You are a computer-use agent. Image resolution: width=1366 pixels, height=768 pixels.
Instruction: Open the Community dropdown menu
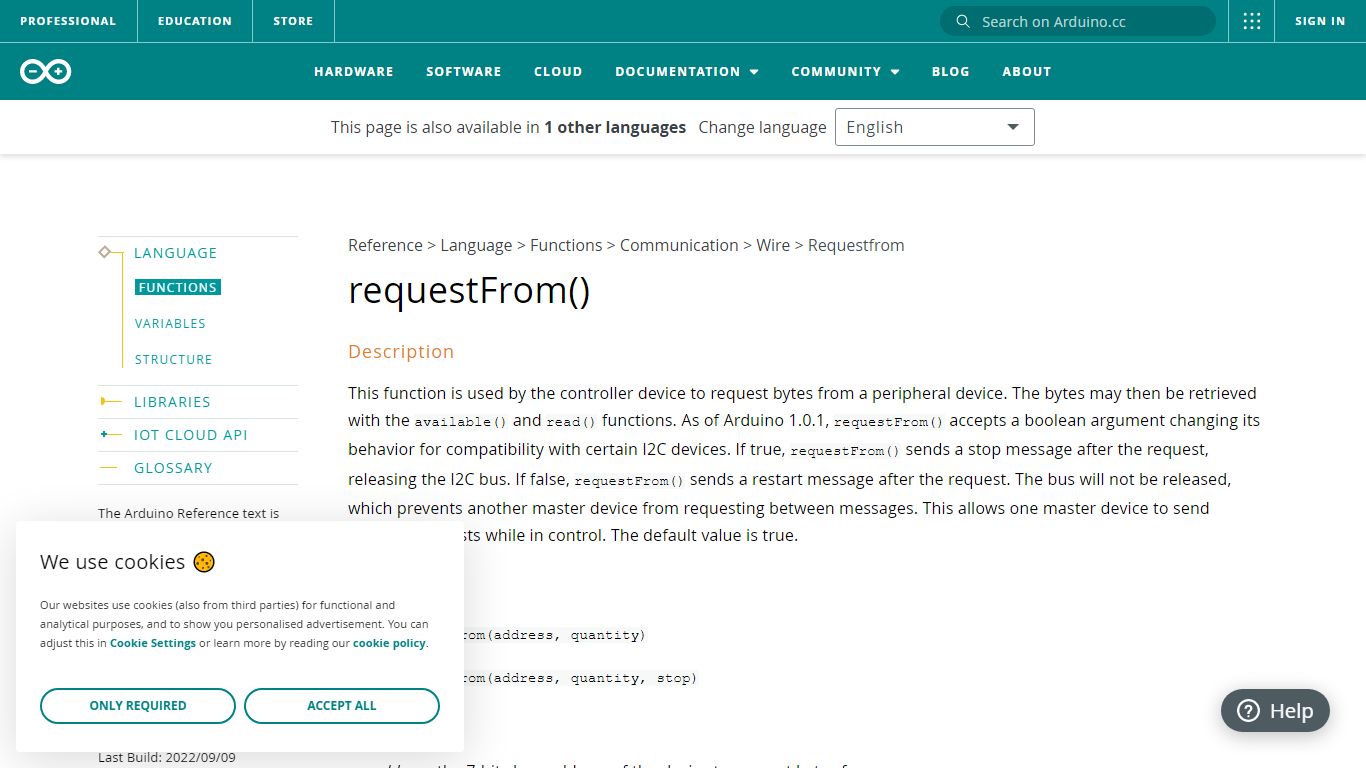[x=845, y=71]
